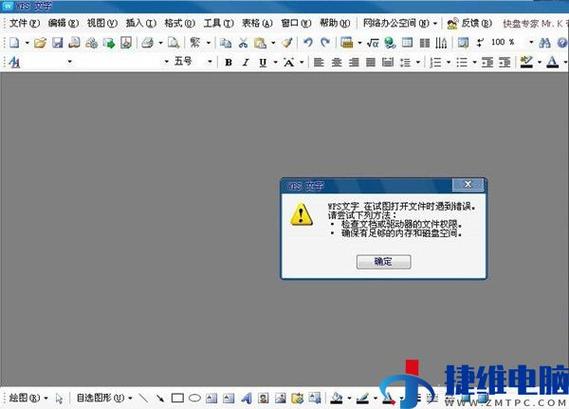Viewport: 569px width, 409px height.
Task: Expand the underline style dropdown arrow
Action: 275,62
